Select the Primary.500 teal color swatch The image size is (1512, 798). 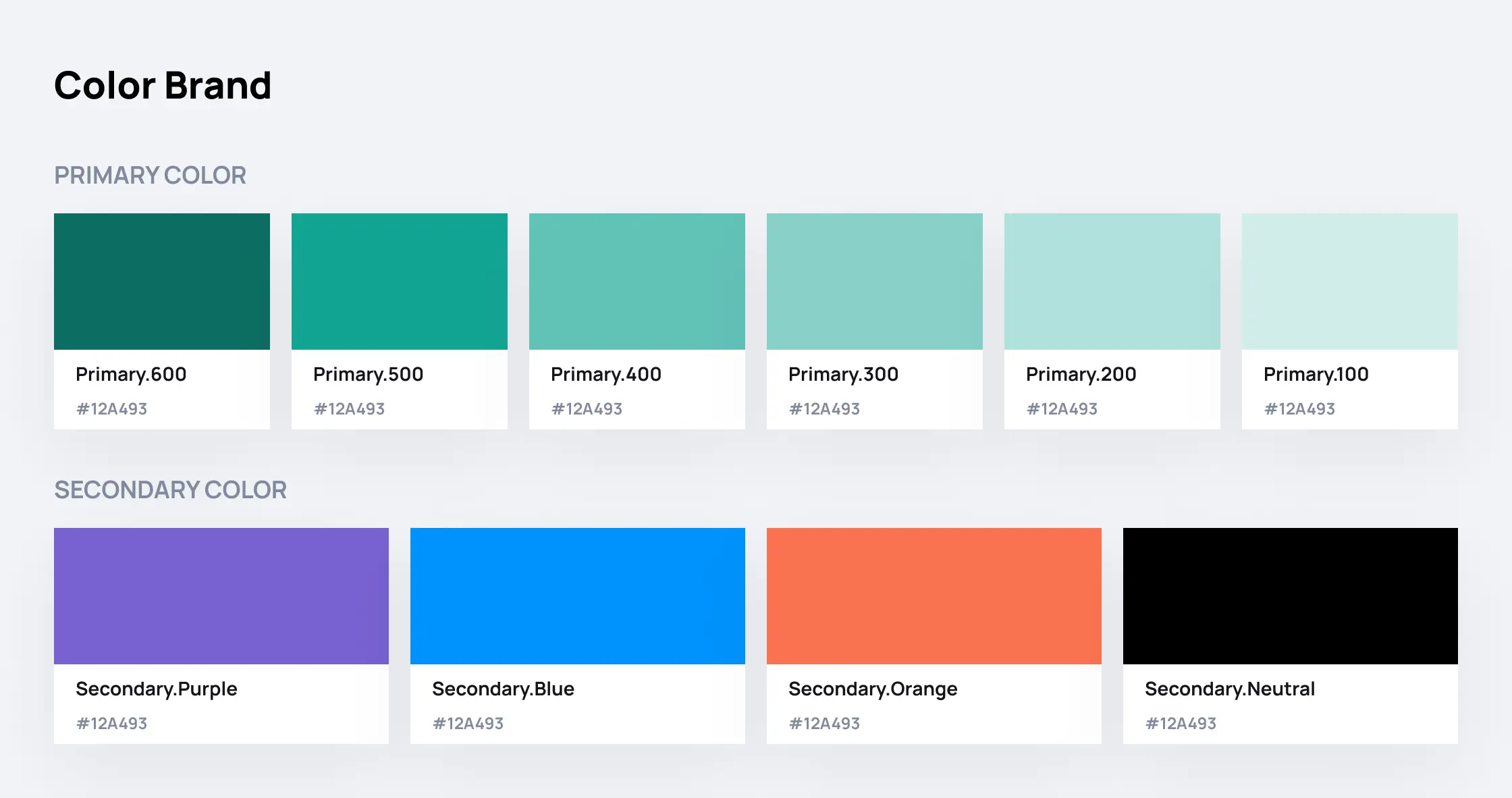(400, 282)
